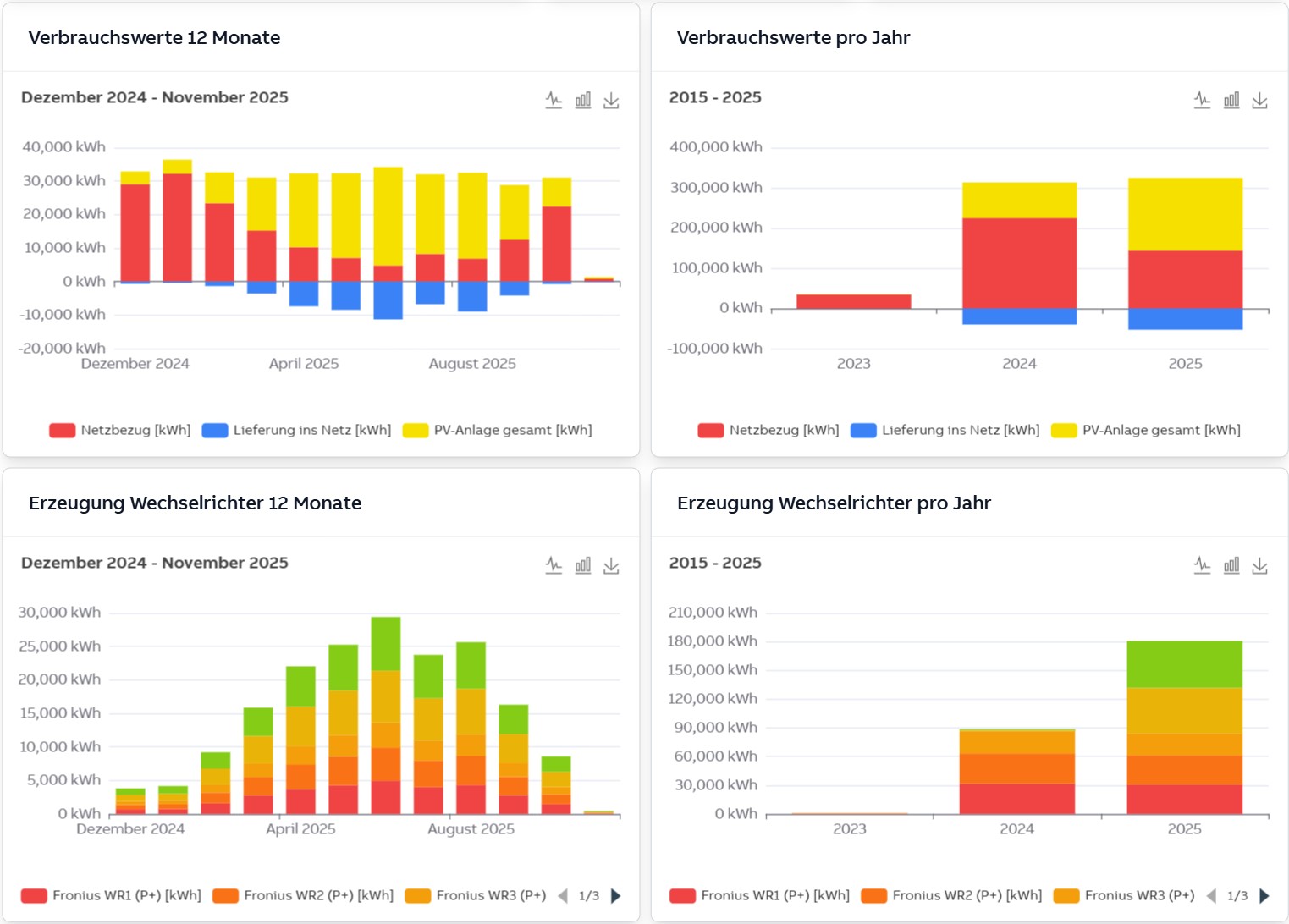Image resolution: width=1289 pixels, height=924 pixels.
Task: Download the Verbrauchswerte pro Jahr chart
Action: click(x=1259, y=101)
